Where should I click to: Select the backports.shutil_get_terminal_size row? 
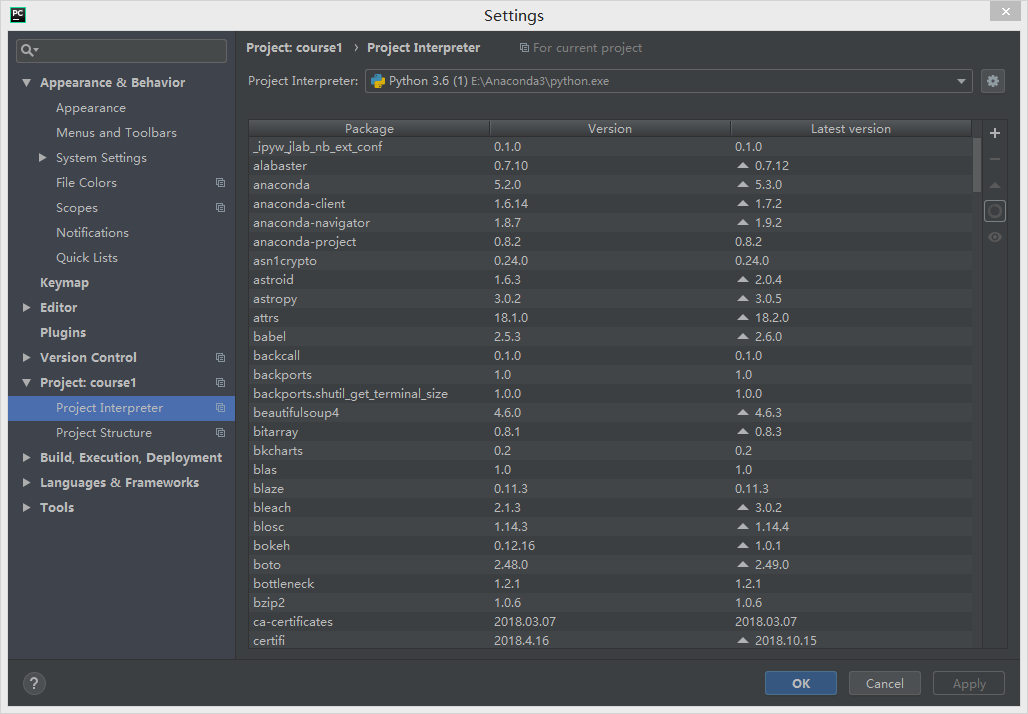(610, 394)
